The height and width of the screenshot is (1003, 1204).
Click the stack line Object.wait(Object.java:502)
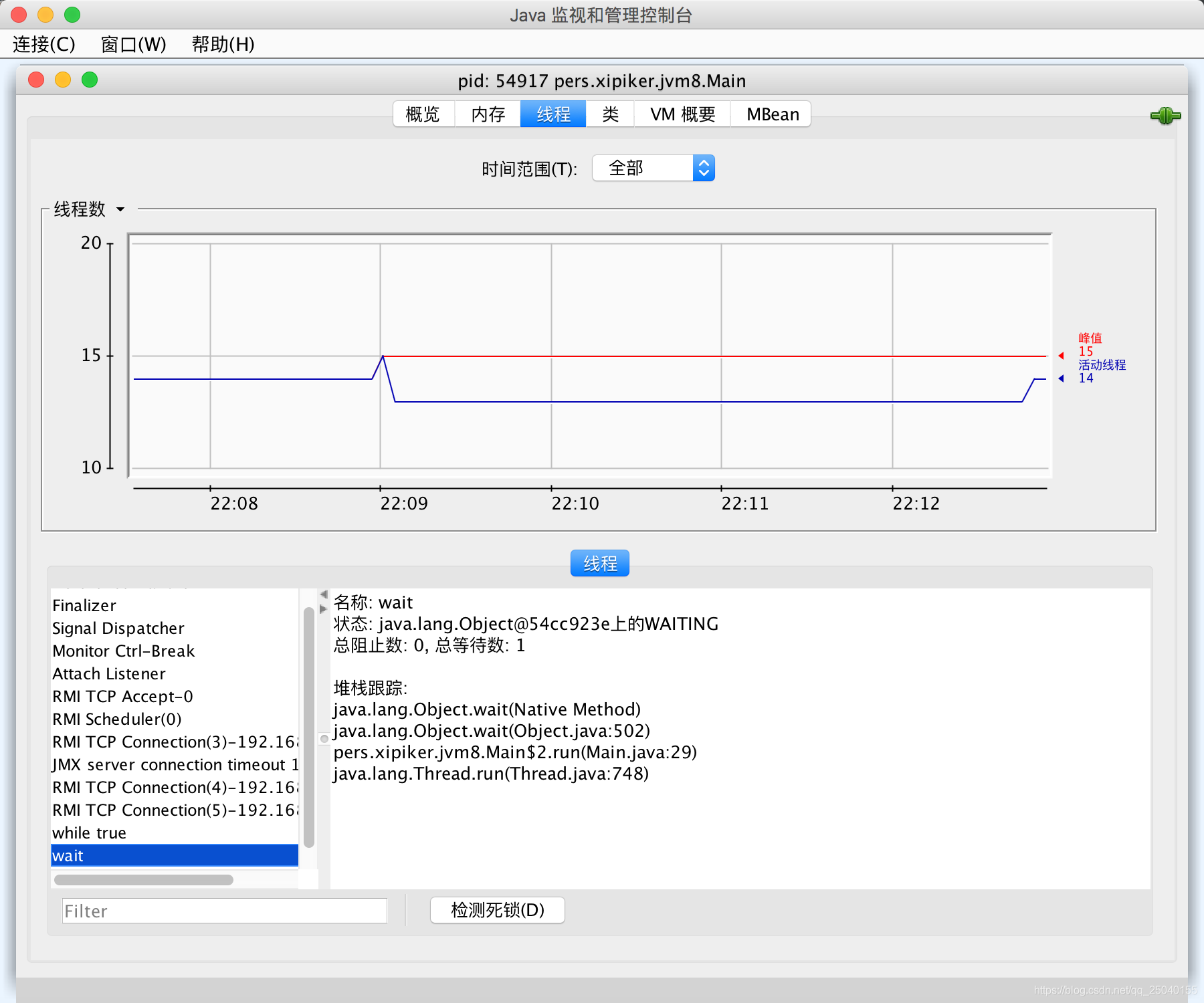point(492,731)
